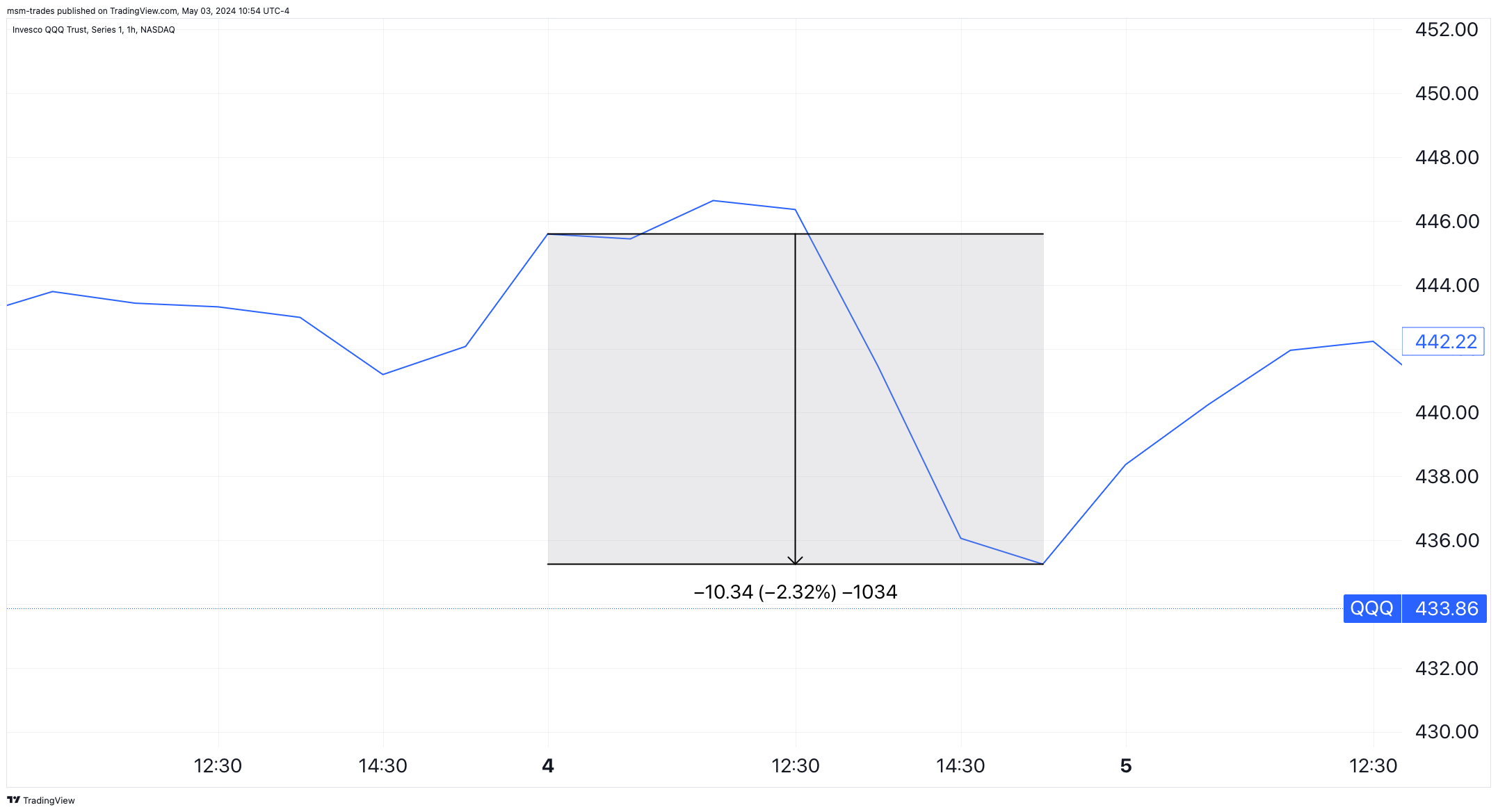The image size is (1498, 812).
Task: Select date marker 5 on time axis
Action: coord(1126,766)
